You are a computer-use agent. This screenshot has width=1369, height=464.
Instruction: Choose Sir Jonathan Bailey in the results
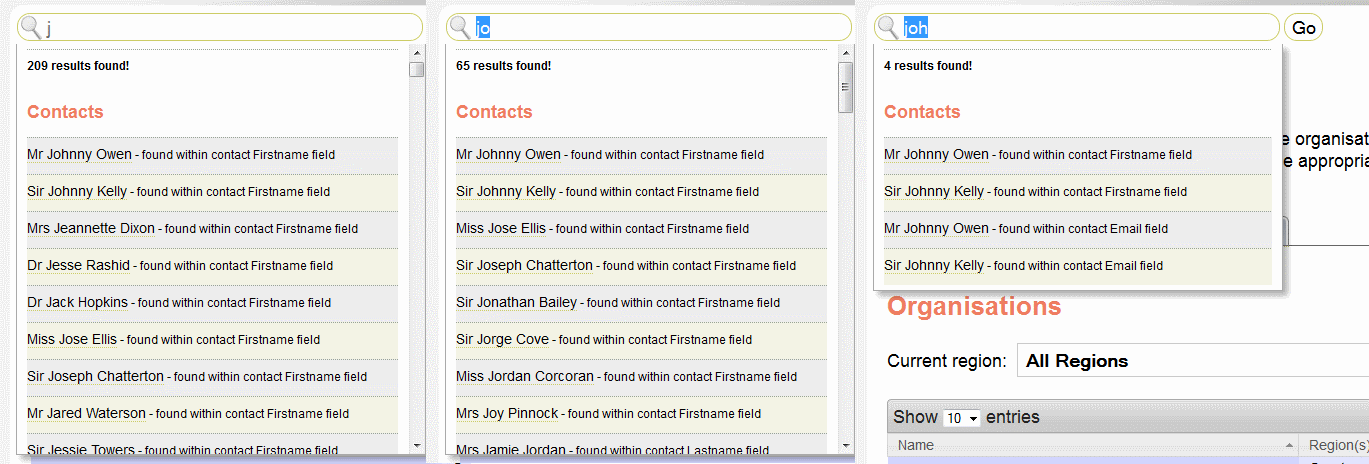pyautogui.click(x=516, y=303)
